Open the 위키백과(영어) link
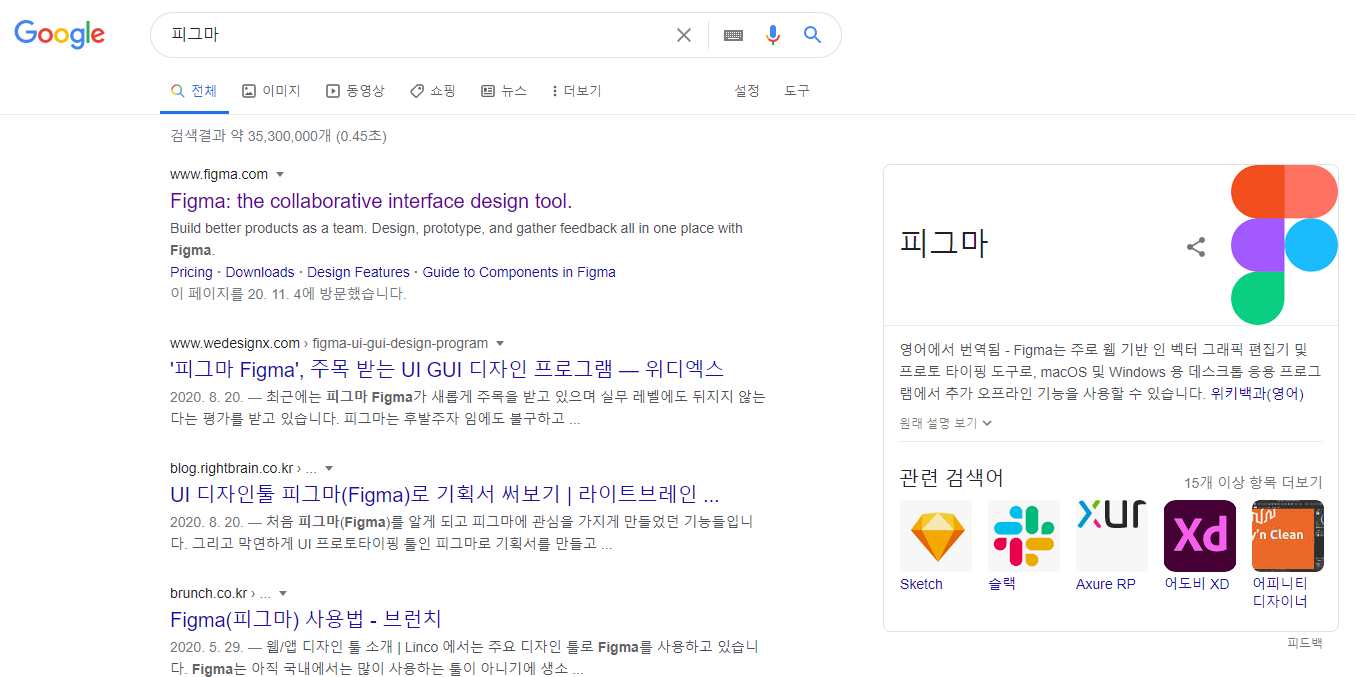 tap(1257, 394)
